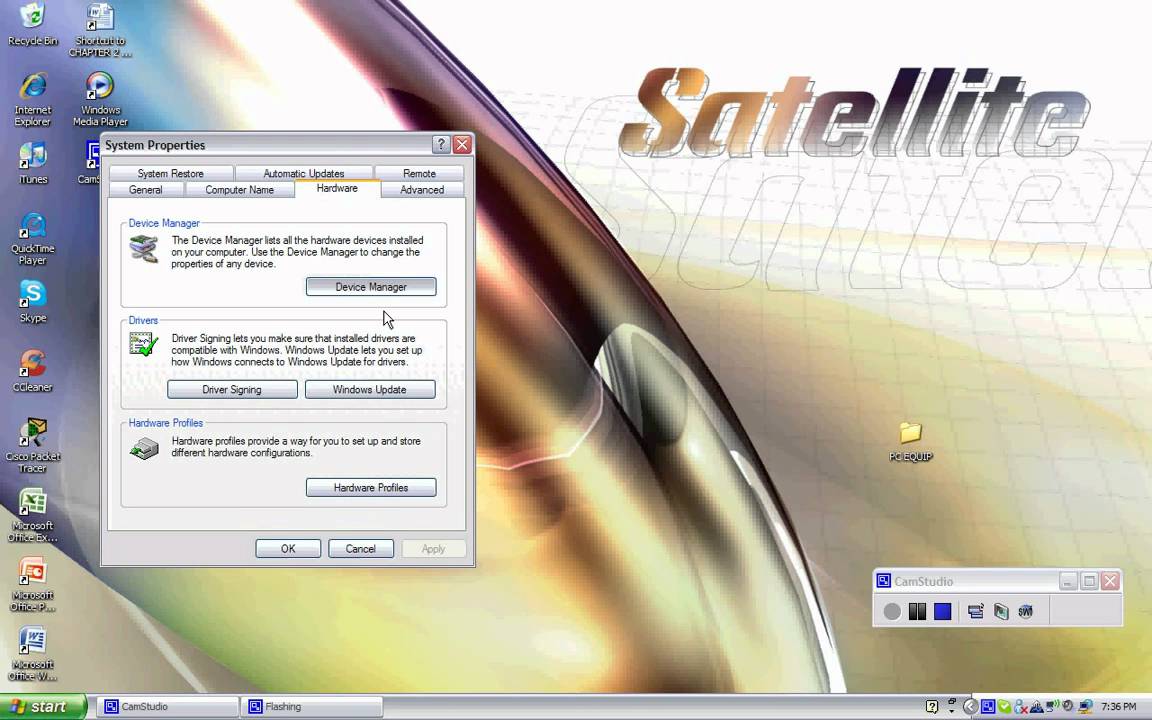Screen dimensions: 1152x720
Task: Select the Internet Explorer desktop icon
Action: 32,99
